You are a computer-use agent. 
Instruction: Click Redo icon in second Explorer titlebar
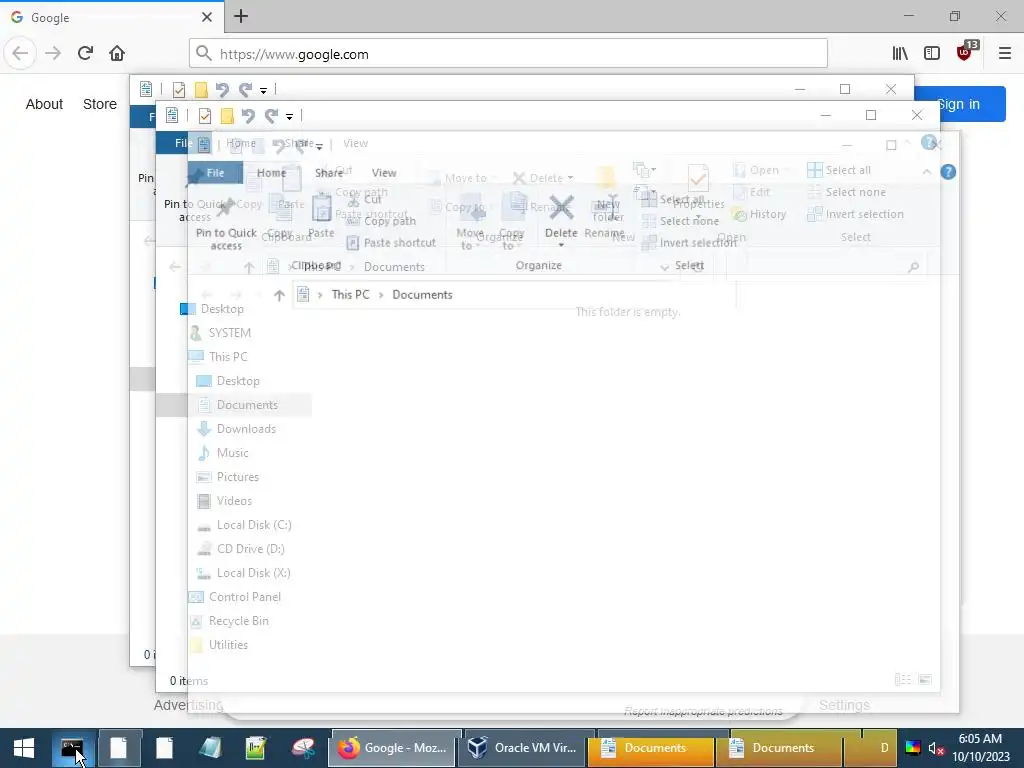[x=272, y=116]
